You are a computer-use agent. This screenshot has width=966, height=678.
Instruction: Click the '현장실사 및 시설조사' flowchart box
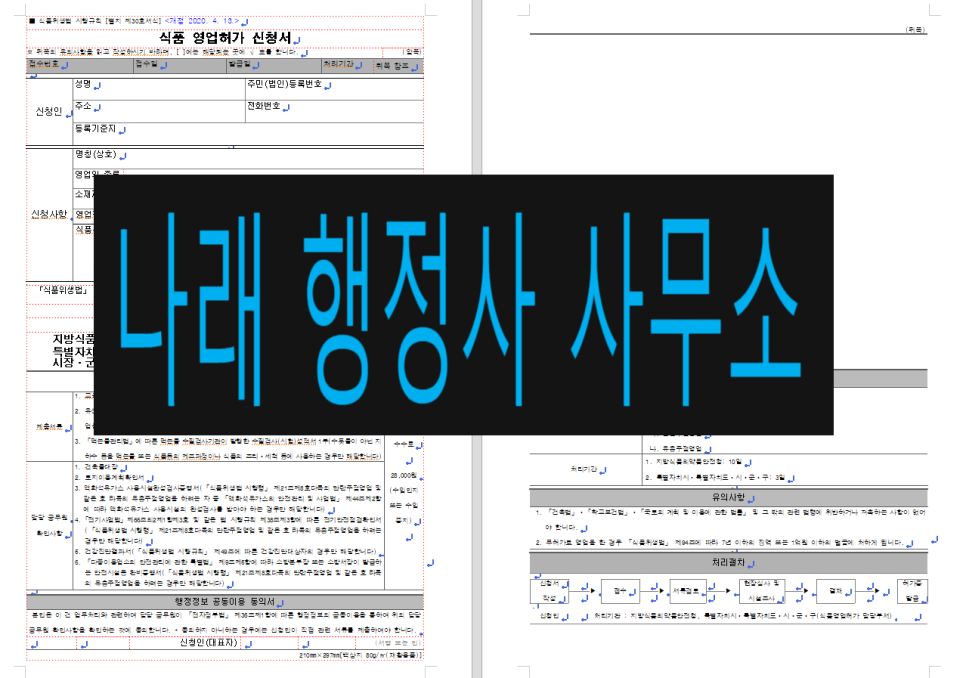click(762, 591)
